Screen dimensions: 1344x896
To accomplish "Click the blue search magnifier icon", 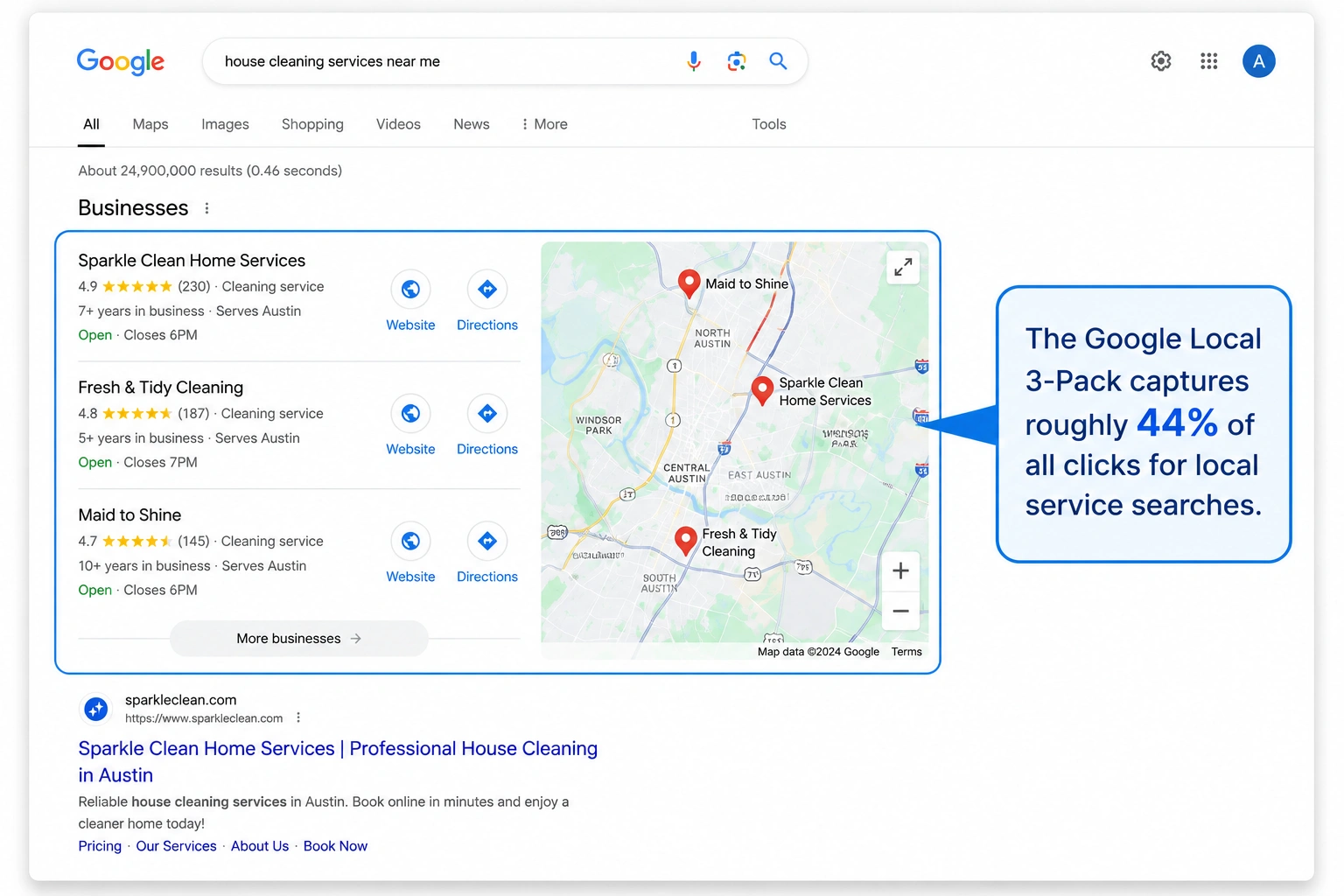I will click(x=778, y=61).
